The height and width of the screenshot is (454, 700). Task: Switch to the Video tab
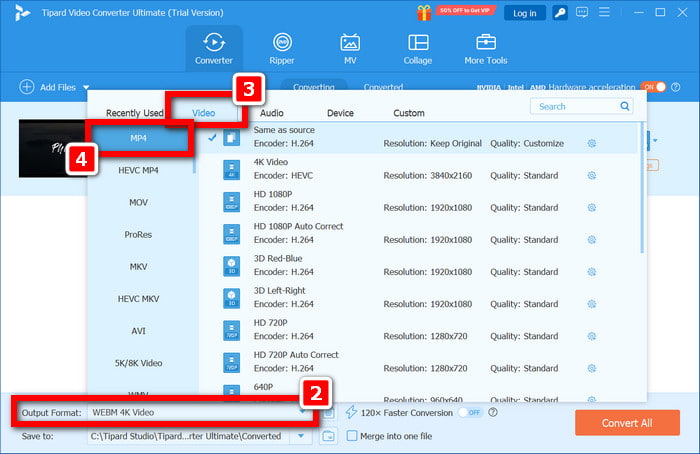click(204, 113)
